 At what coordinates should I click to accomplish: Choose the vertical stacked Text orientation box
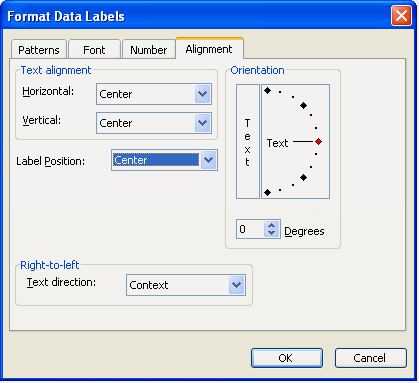248,142
